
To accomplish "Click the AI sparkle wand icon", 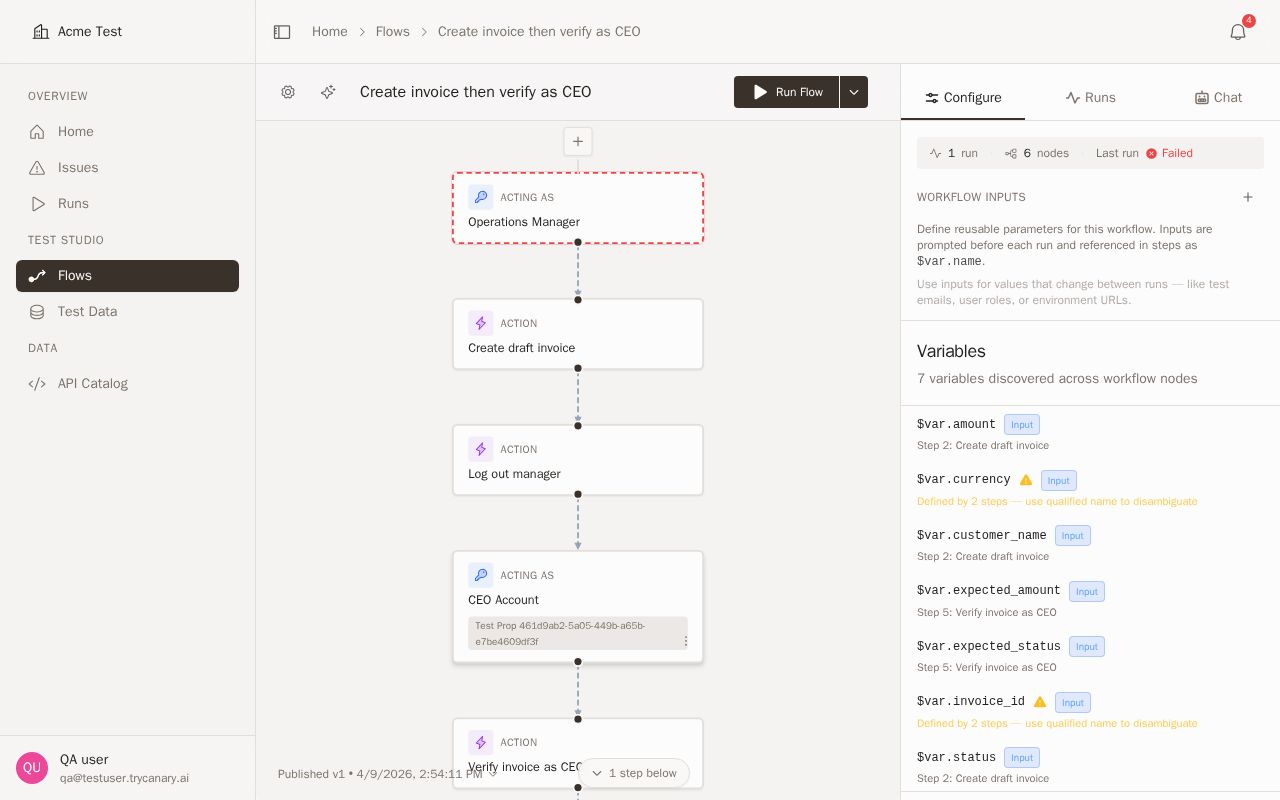I will (x=328, y=92).
